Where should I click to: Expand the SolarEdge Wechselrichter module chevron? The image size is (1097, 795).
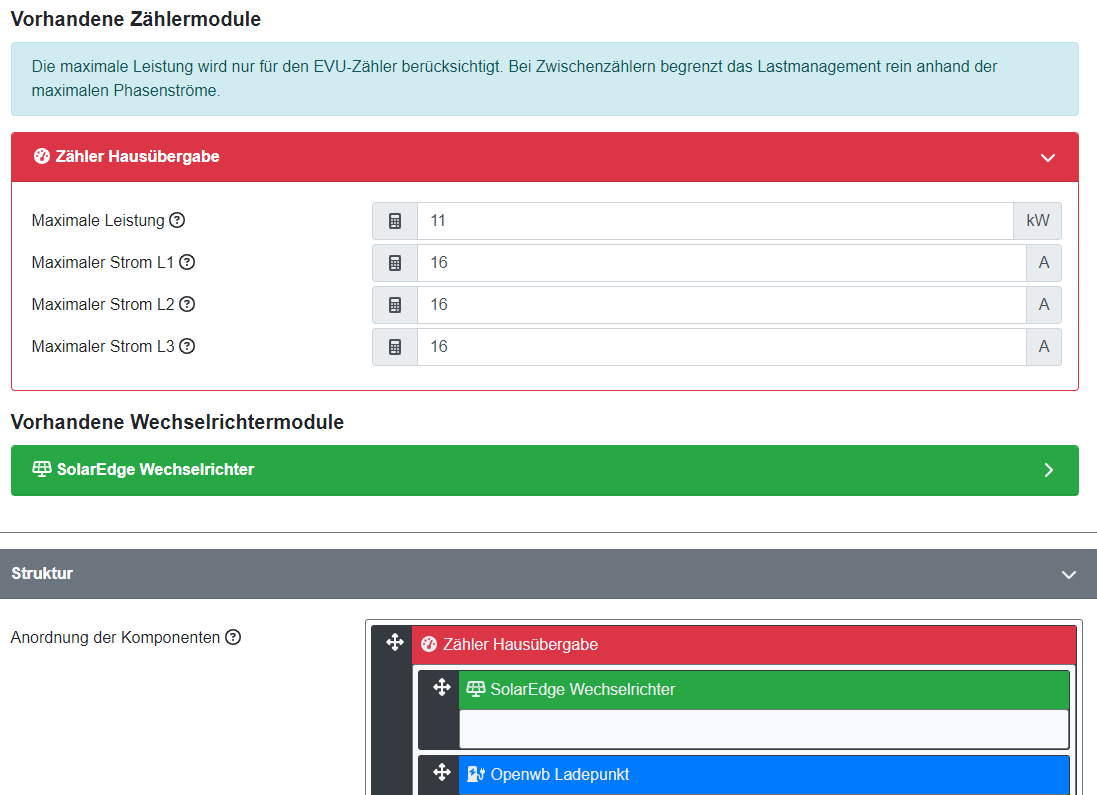click(1048, 470)
